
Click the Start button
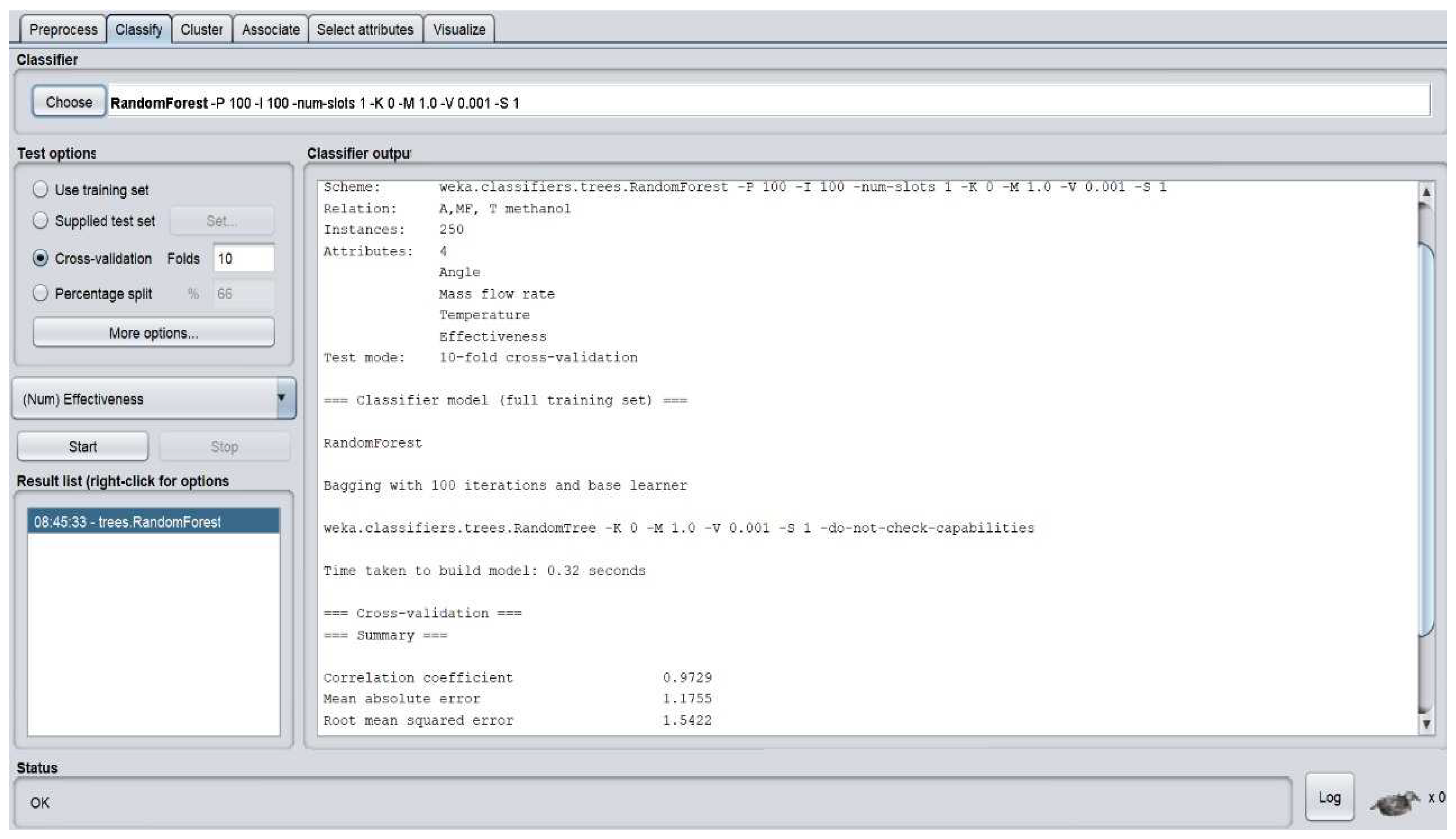(83, 447)
